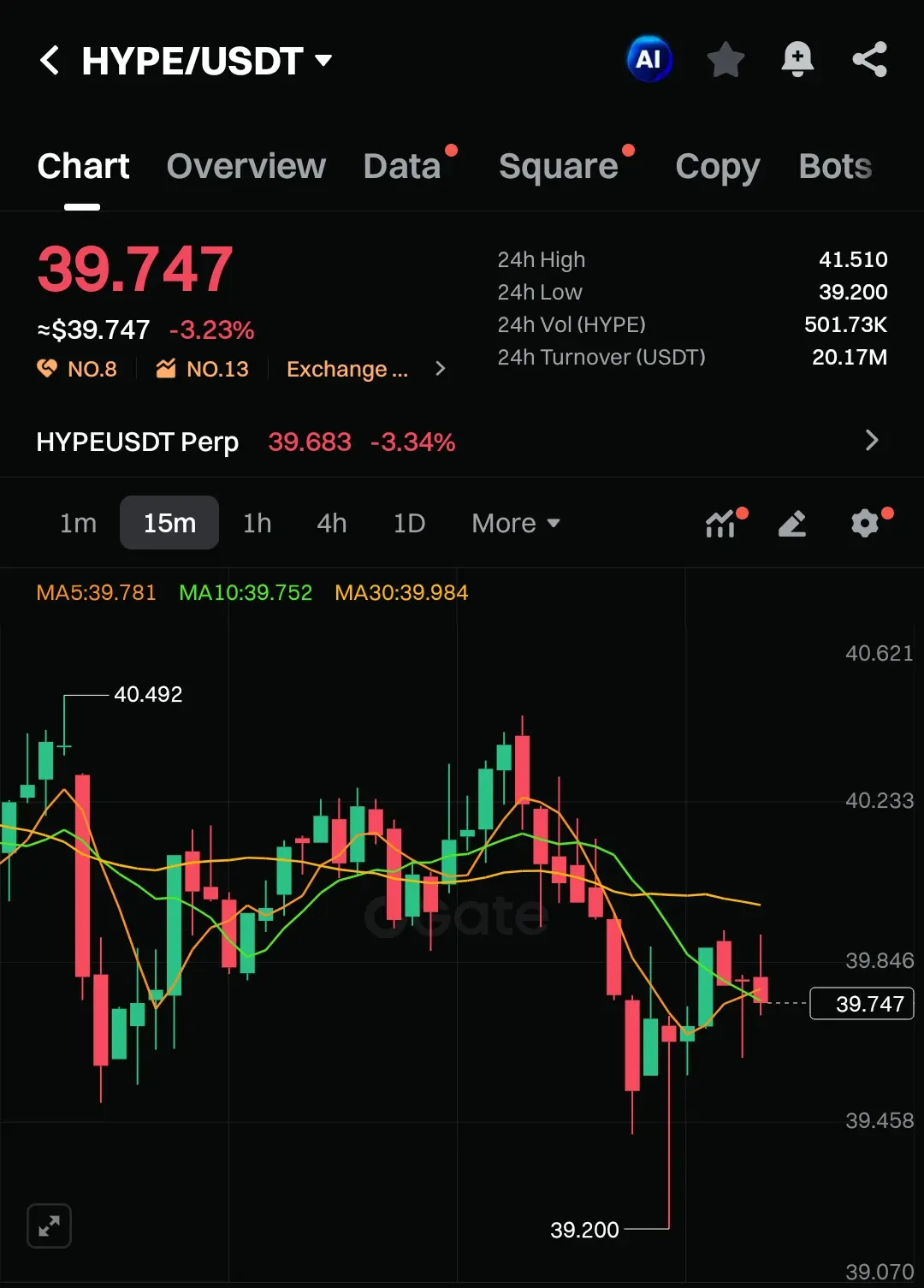
Task: Tap the 40.621 price axis label
Action: pyautogui.click(x=879, y=653)
